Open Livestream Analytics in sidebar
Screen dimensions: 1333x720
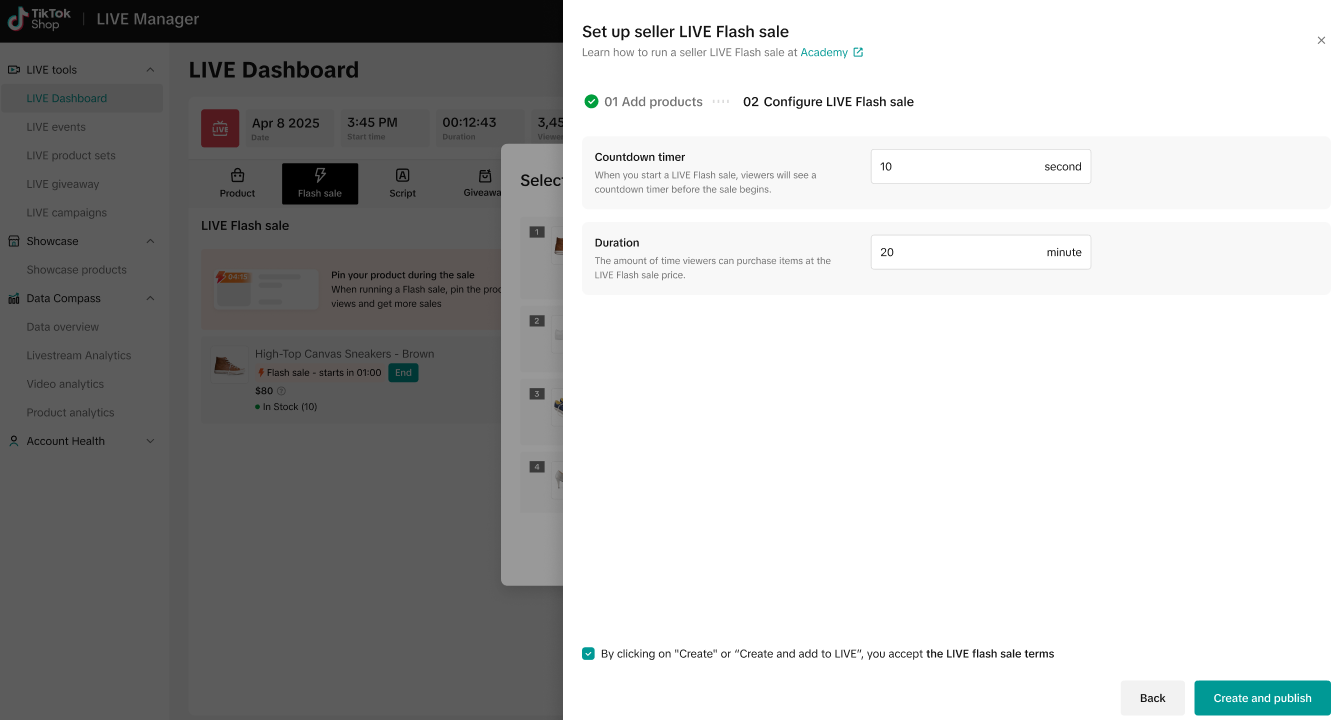(79, 355)
